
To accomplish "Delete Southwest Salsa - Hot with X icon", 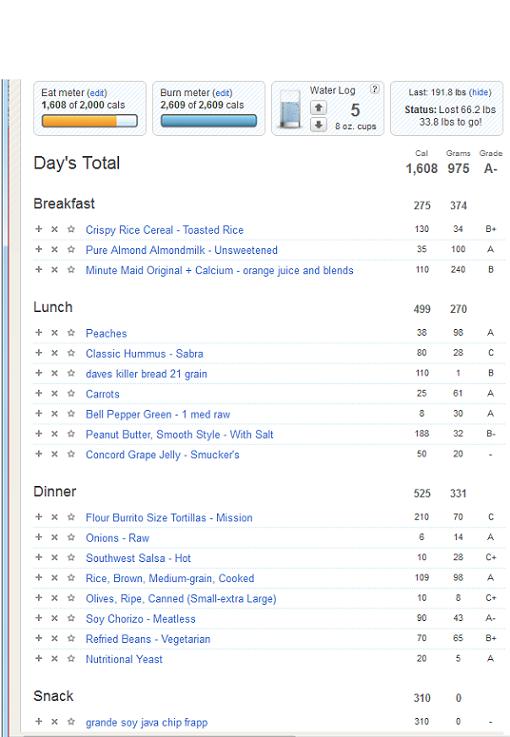I will [x=55, y=557].
